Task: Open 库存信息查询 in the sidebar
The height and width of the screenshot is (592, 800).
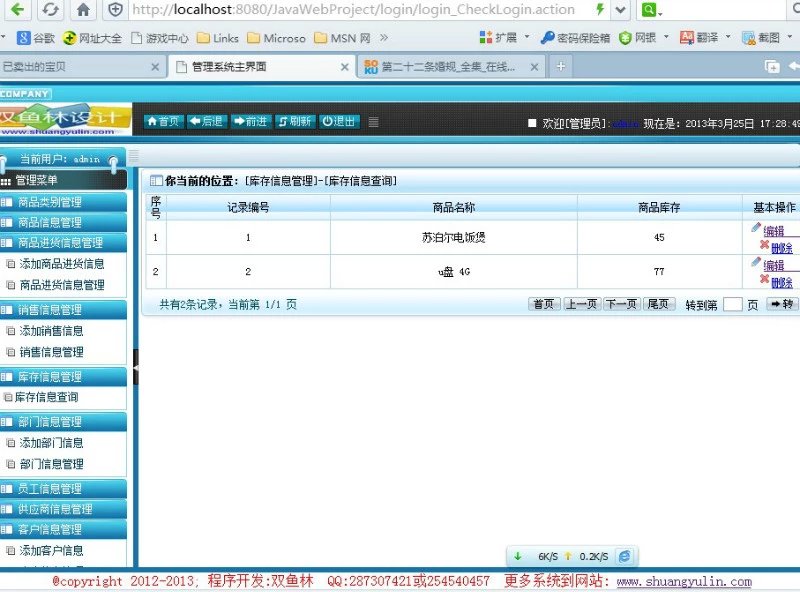Action: (x=46, y=397)
